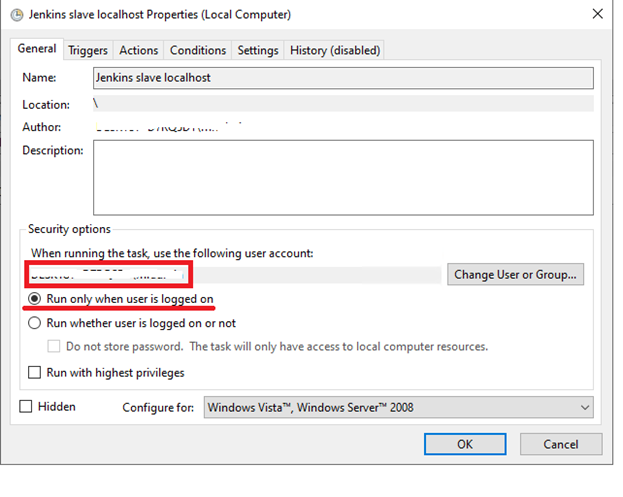Confirm the dialog with OK

(465, 444)
